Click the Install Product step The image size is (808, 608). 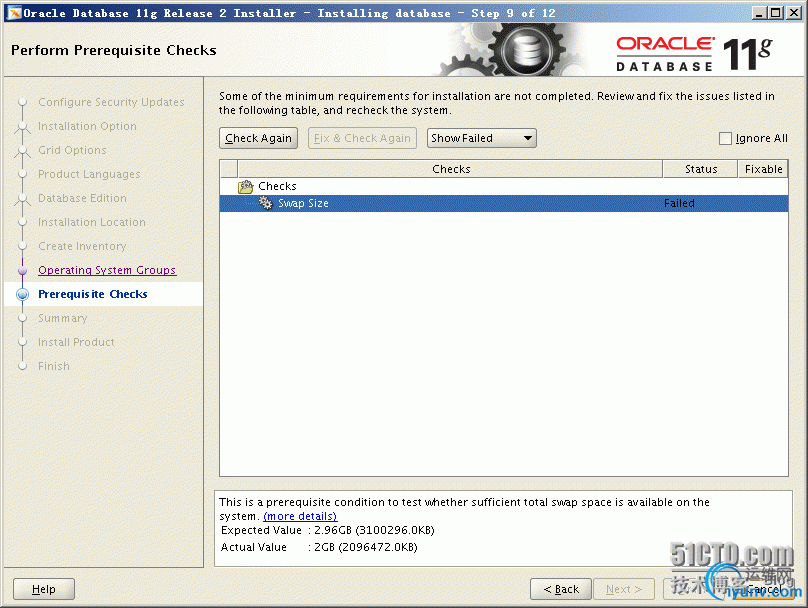pos(76,342)
